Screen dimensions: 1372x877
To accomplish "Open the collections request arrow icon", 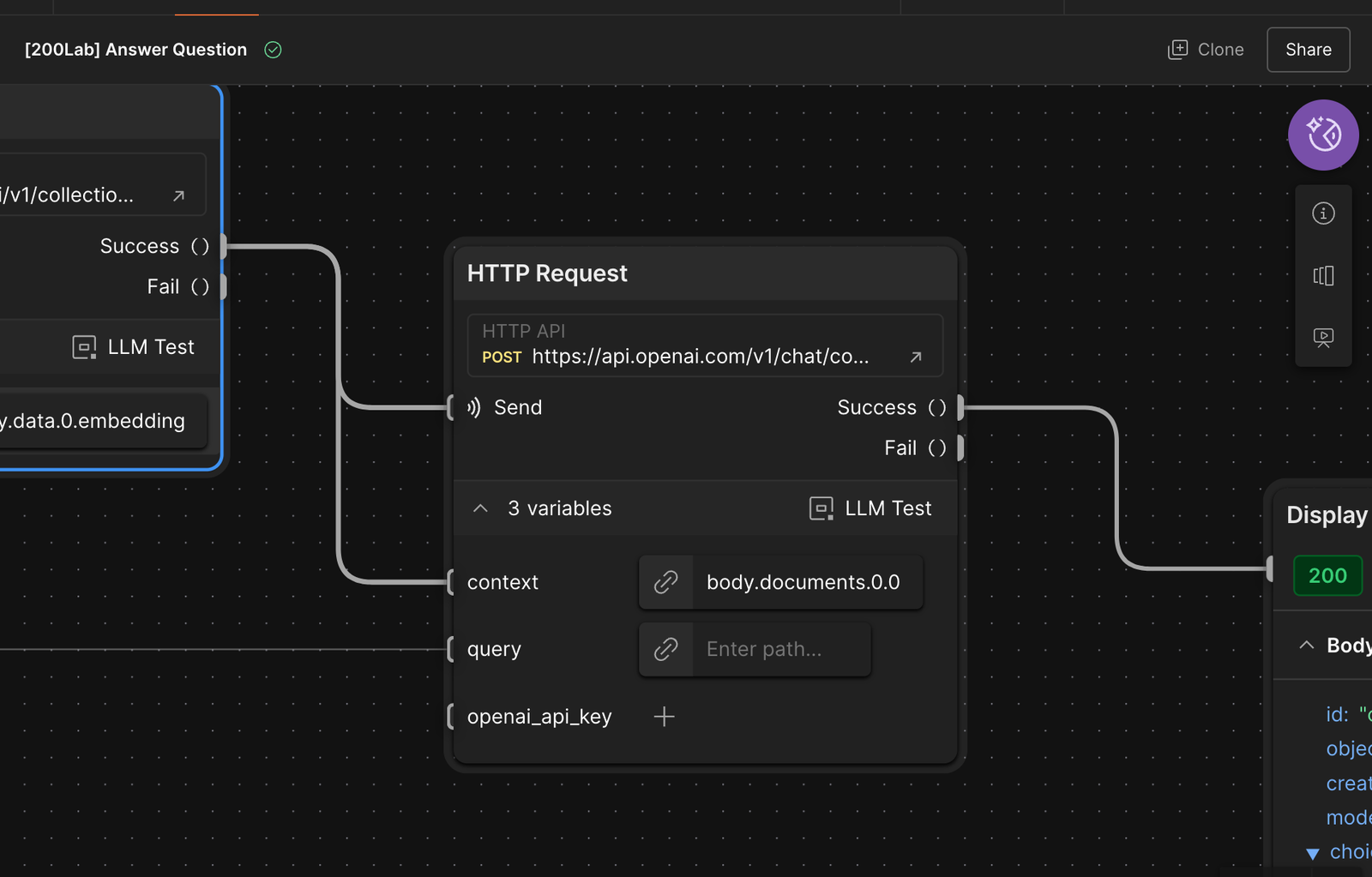I will coord(178,195).
